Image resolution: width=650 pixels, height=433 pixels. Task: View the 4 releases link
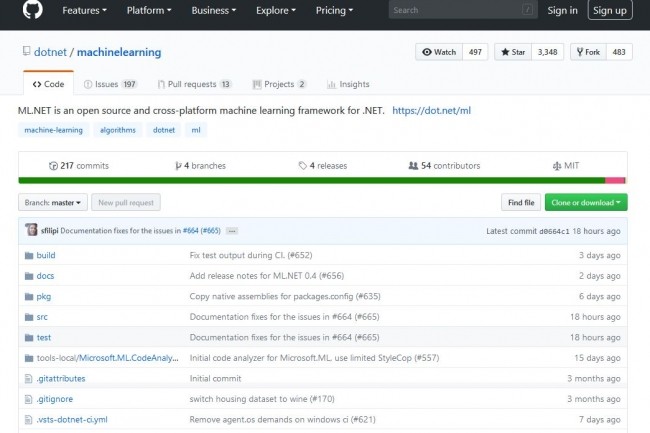click(x=323, y=166)
